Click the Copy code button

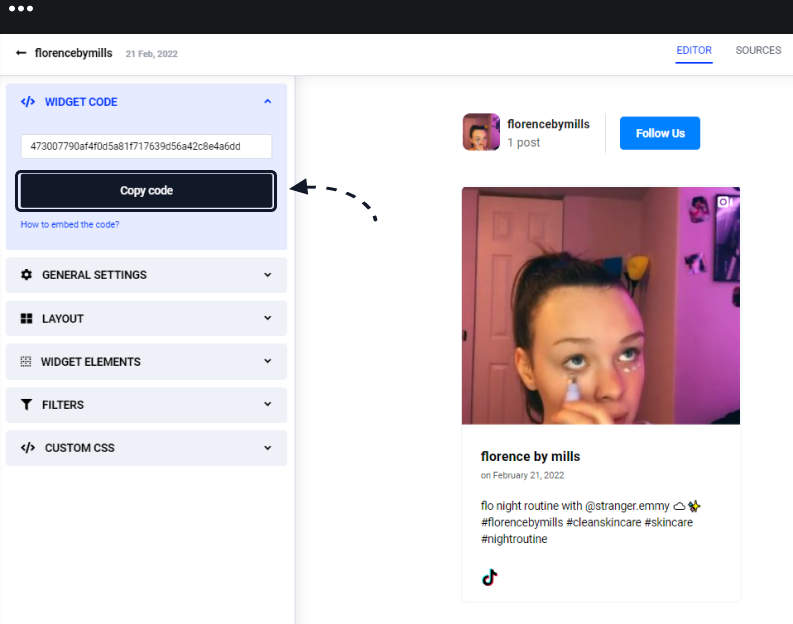[x=146, y=191]
